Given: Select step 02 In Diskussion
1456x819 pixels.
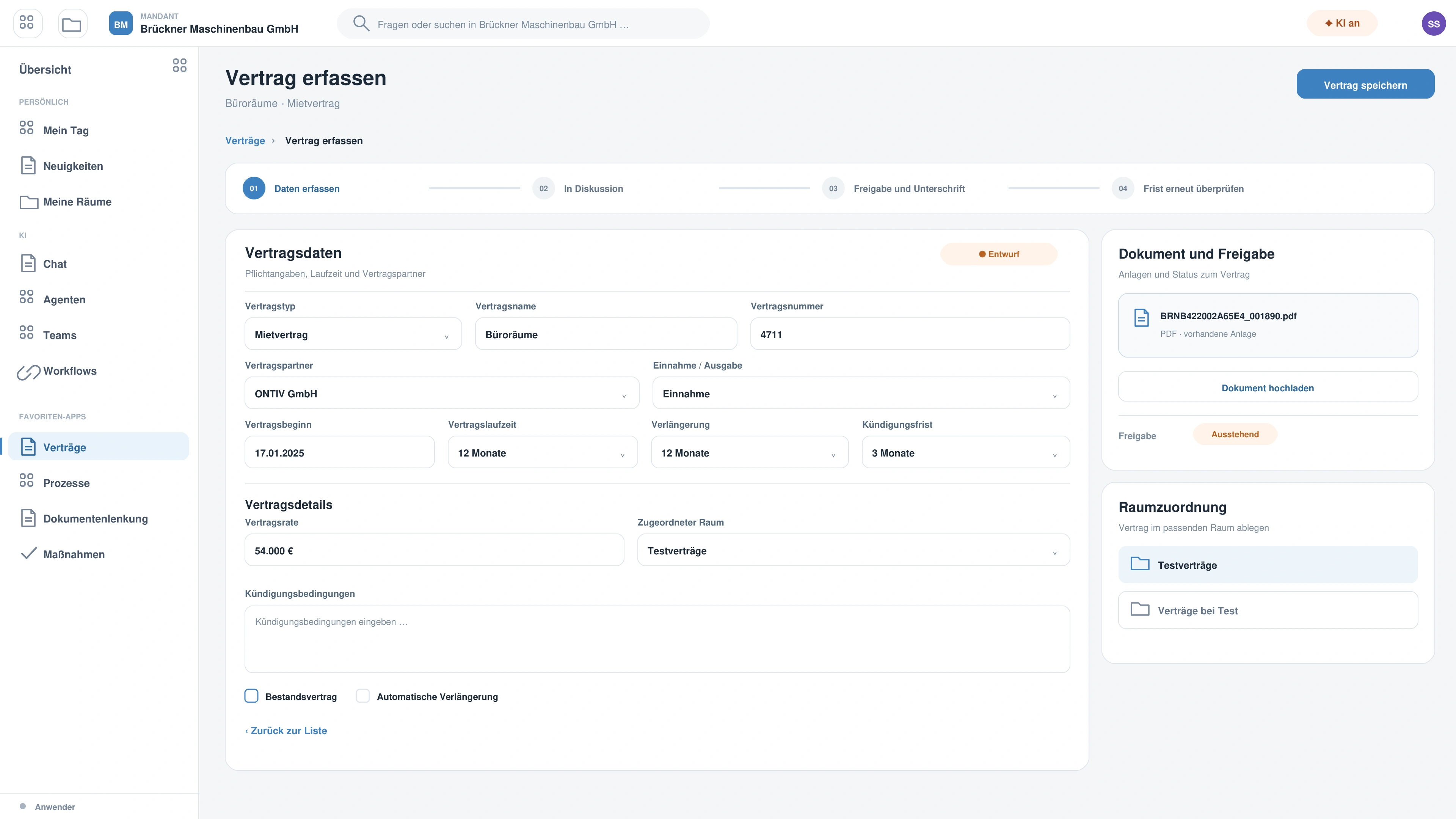Looking at the screenshot, I should 577,188.
